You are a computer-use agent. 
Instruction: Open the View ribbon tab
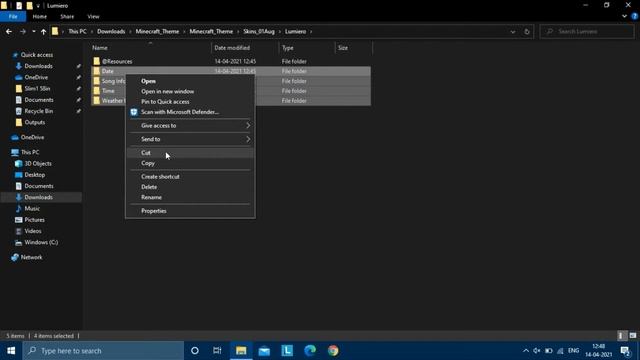click(93, 16)
